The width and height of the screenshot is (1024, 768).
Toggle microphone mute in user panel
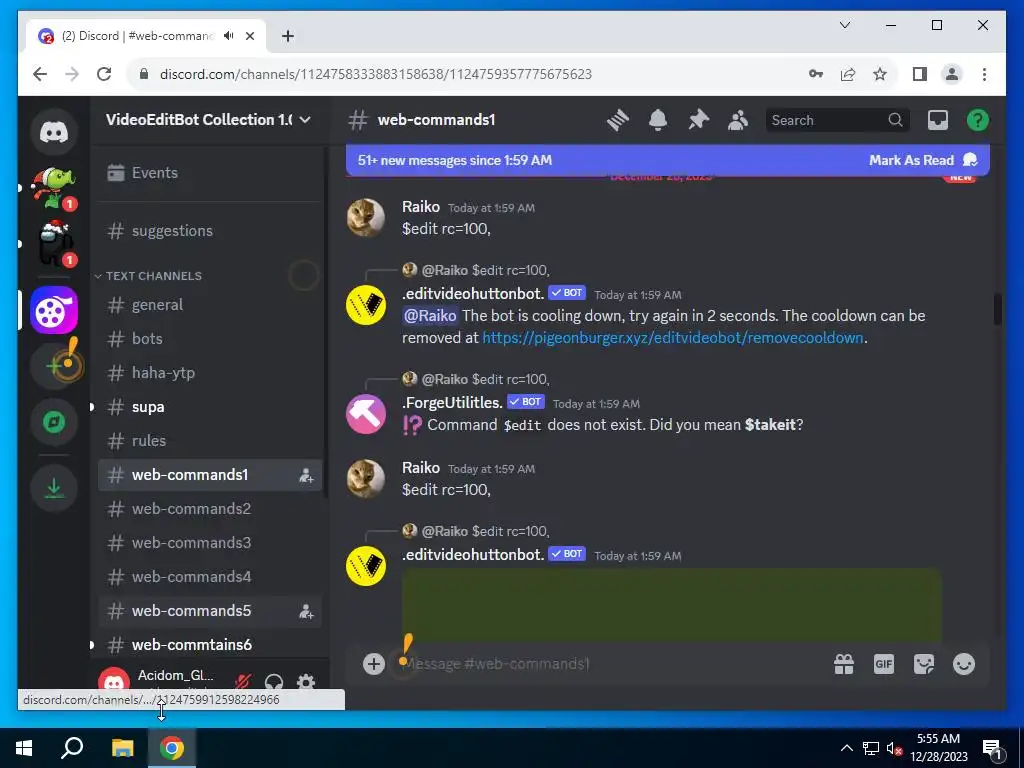[243, 682]
